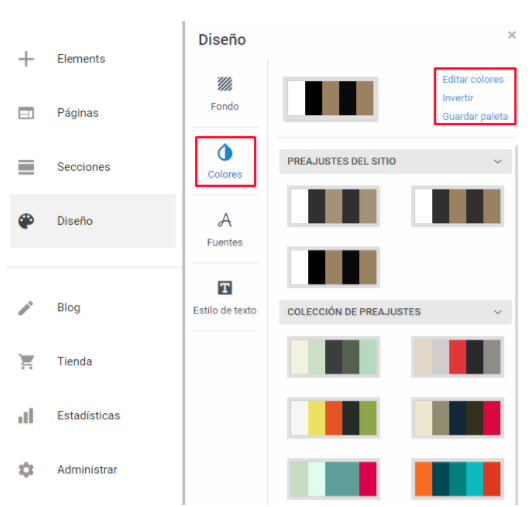
Task: Click the Diseño palette icon
Action: pyautogui.click(x=26, y=221)
